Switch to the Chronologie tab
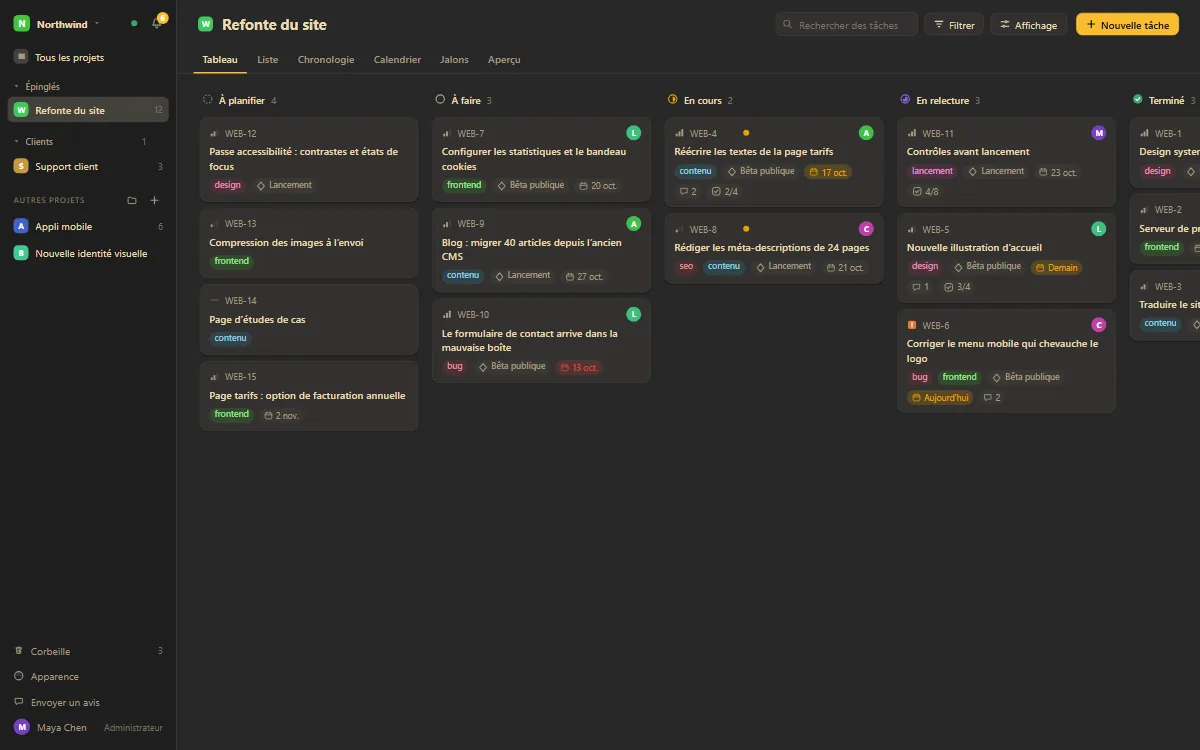 [326, 60]
